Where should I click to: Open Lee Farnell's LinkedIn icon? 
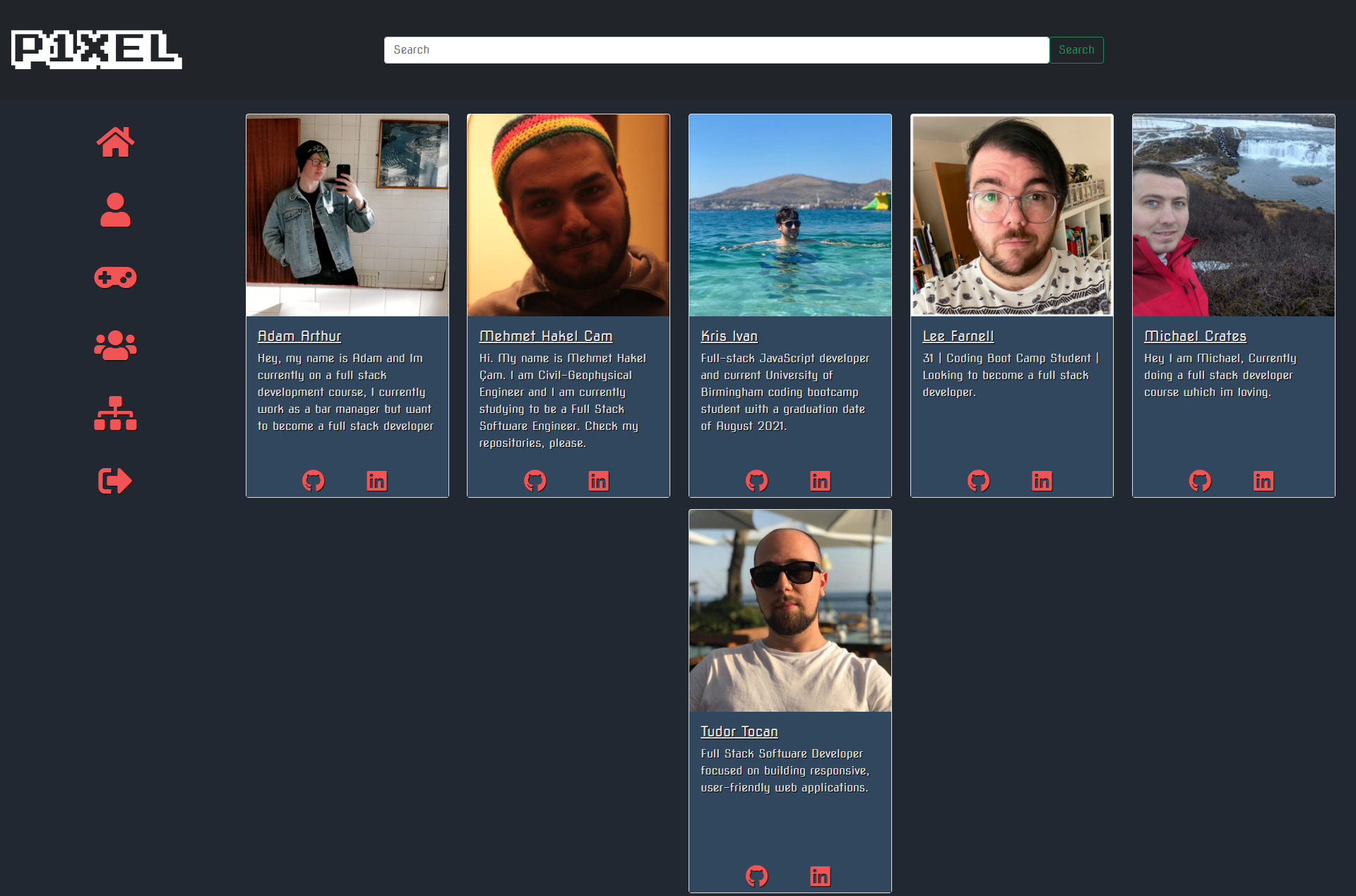coord(1042,481)
